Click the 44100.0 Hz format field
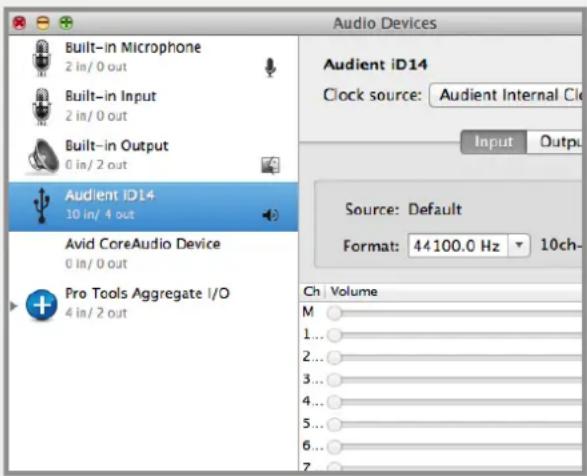Screen dimensions: 587x476 click(458, 246)
